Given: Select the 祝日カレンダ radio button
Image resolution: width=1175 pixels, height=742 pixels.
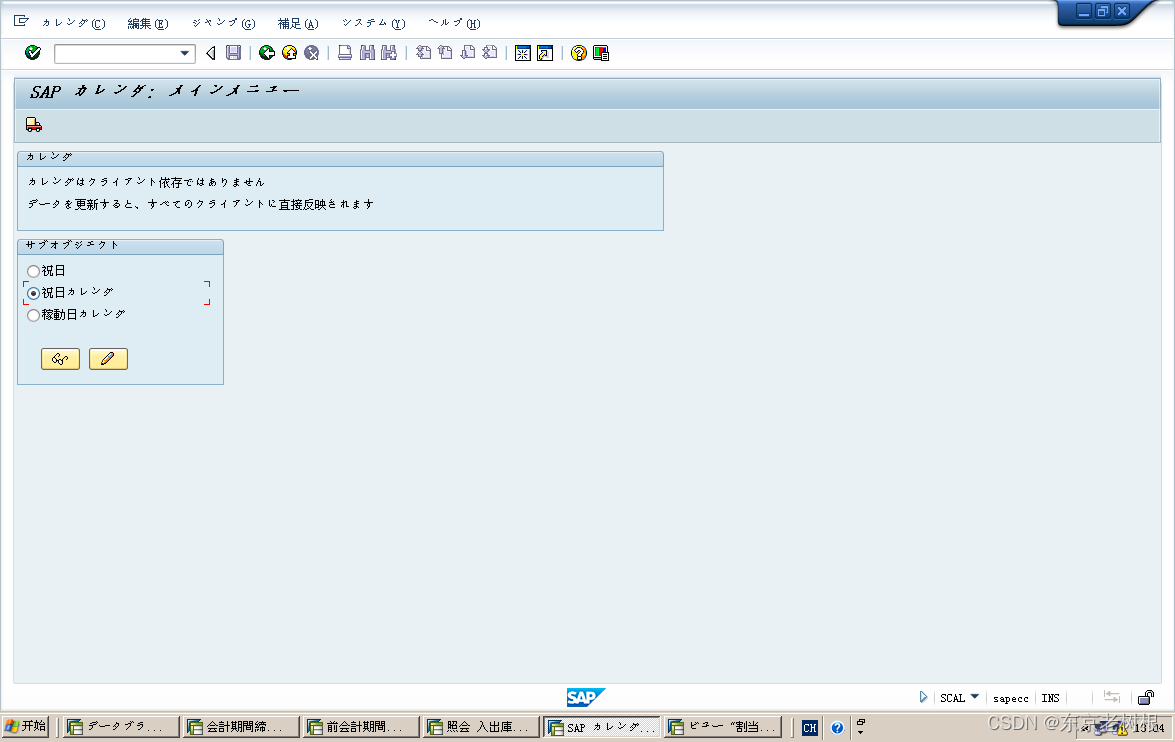Looking at the screenshot, I should tap(33, 293).
